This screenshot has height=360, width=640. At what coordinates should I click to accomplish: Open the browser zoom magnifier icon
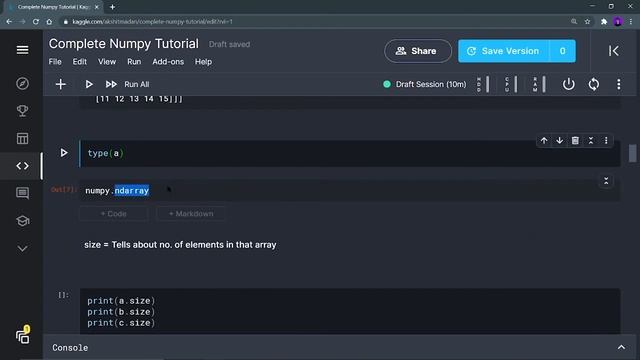coord(574,21)
